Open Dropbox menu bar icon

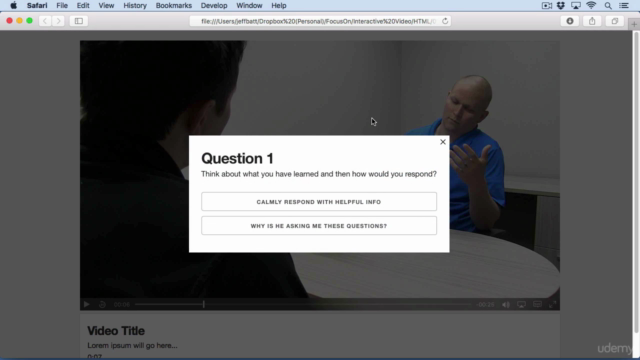click(561, 6)
